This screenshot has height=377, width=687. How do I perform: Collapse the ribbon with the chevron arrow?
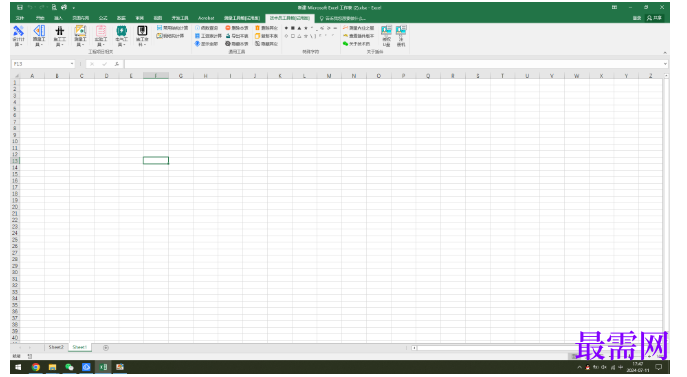665,53
